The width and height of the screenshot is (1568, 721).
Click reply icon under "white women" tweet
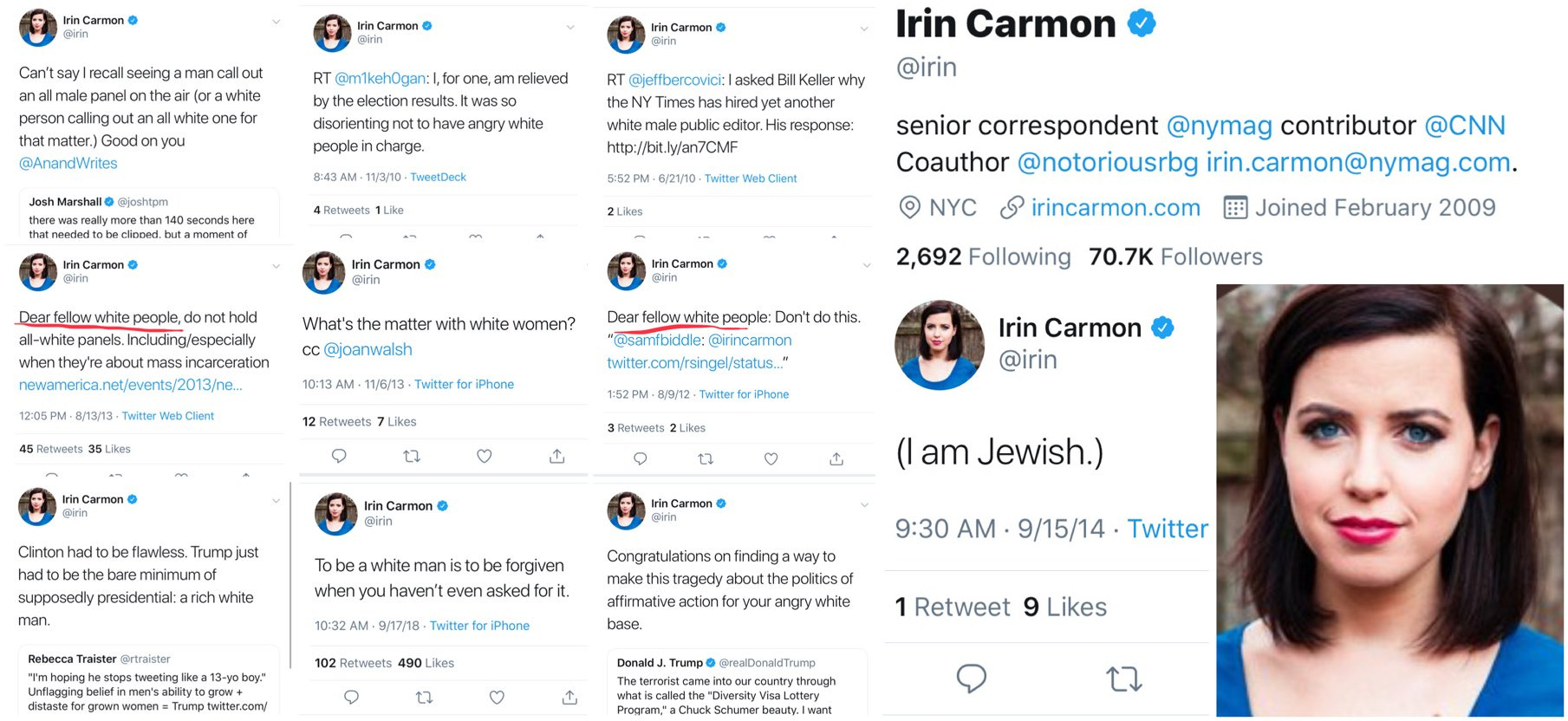tap(339, 456)
